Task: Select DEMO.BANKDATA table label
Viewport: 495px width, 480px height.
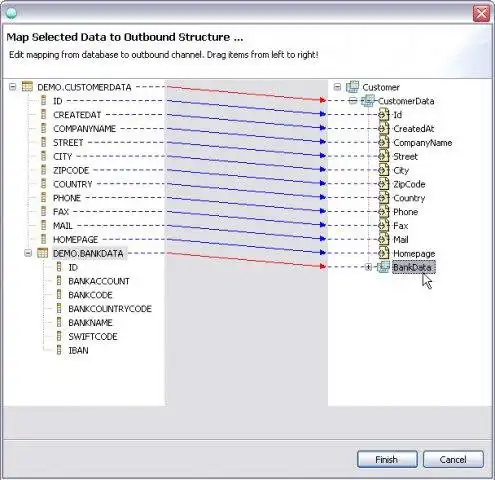Action: coord(89,254)
